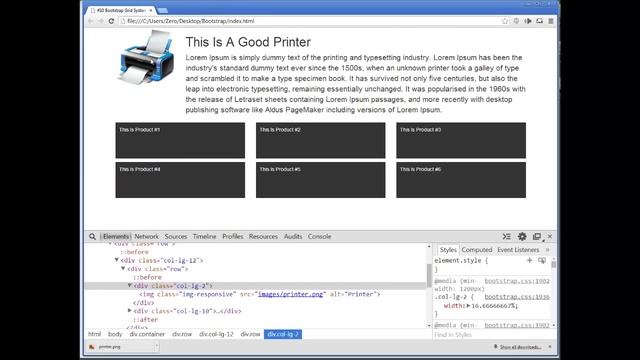Go forward using the browser forward arrow
Image resolution: width=640 pixels, height=360 pixels.
click(100, 21)
